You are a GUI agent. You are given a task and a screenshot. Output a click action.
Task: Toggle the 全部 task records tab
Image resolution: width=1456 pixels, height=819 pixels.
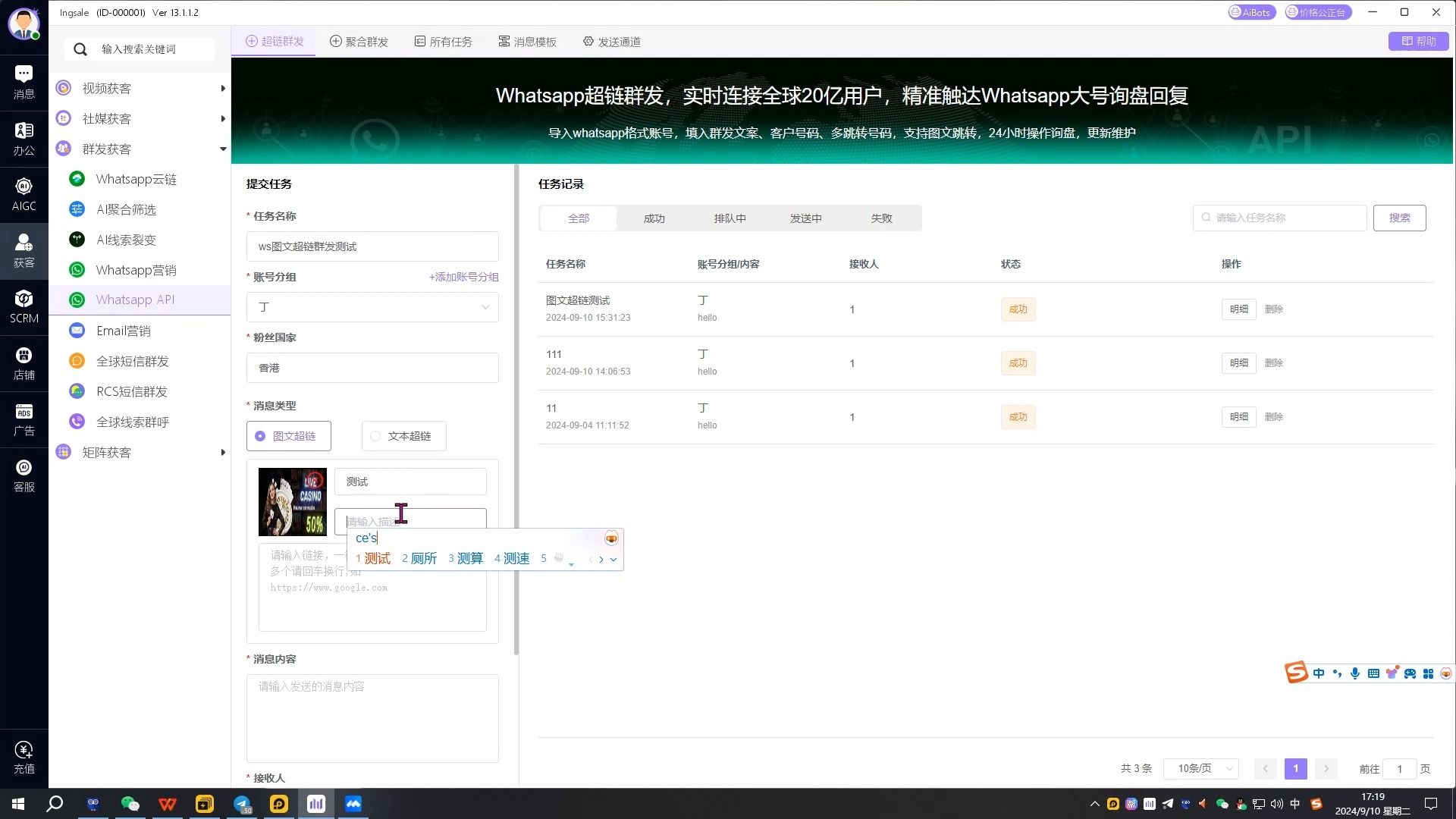tap(581, 218)
